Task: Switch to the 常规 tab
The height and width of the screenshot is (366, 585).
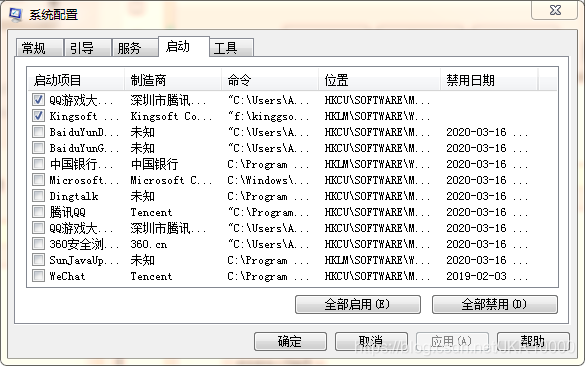Action: pos(39,48)
